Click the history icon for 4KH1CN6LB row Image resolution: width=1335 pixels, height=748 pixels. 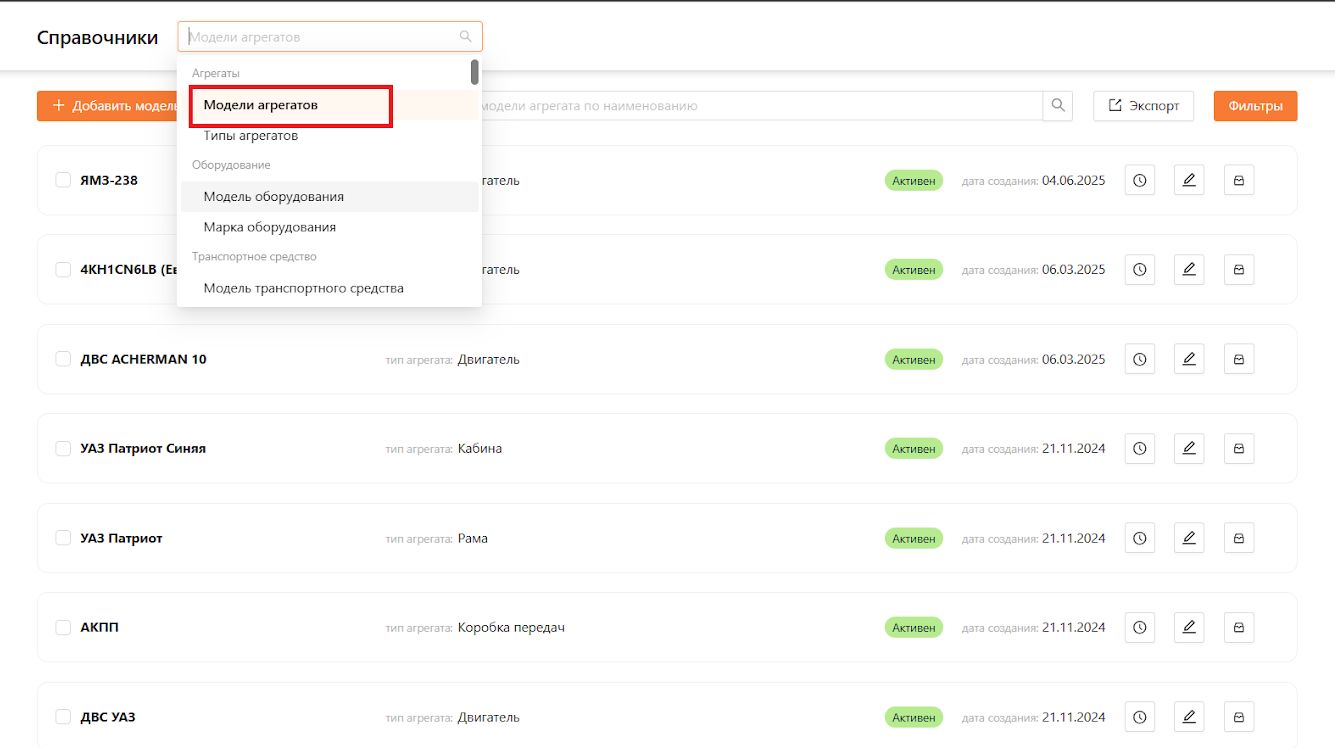coord(1139,270)
